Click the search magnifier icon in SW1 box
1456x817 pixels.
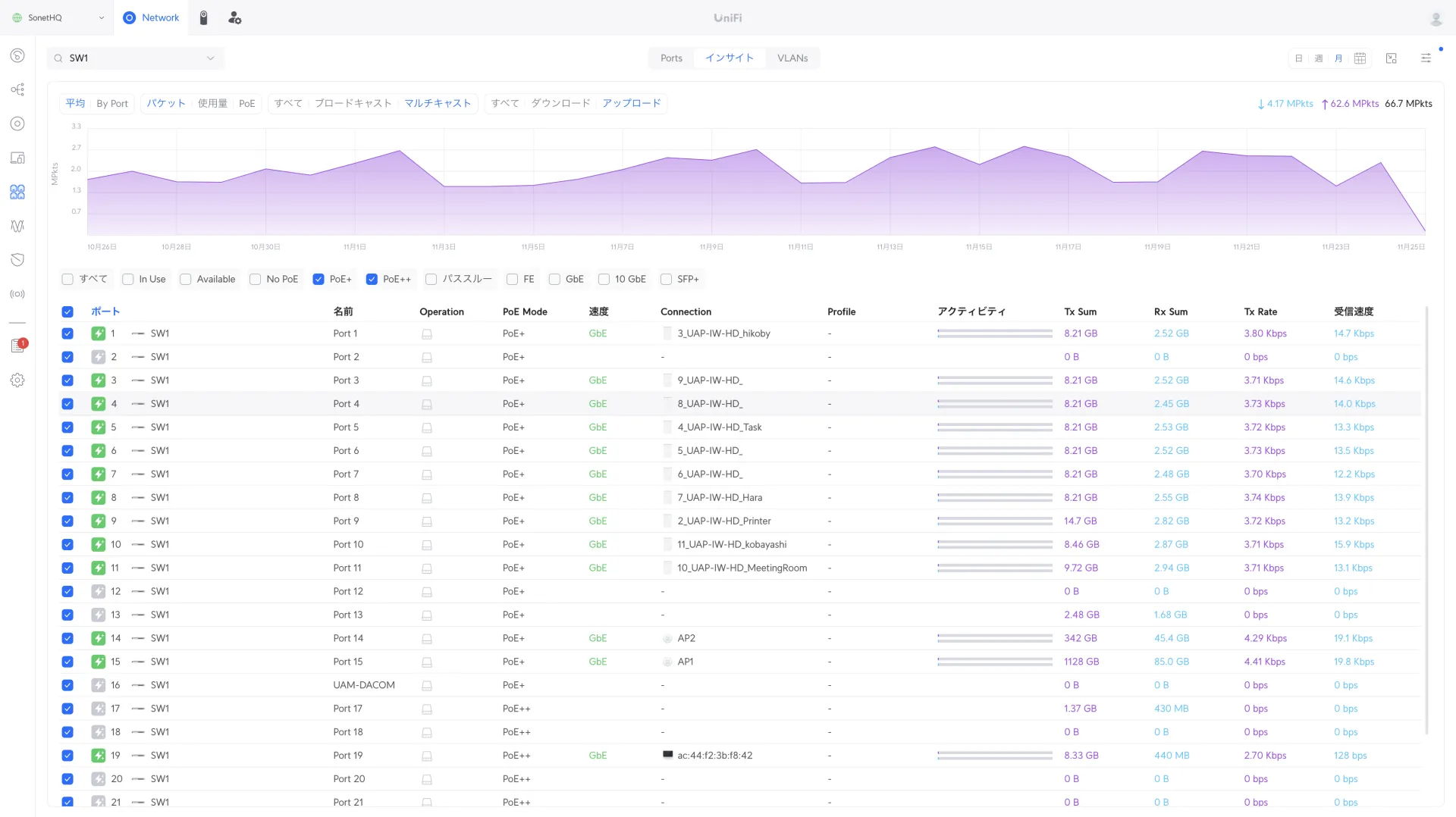(x=58, y=58)
